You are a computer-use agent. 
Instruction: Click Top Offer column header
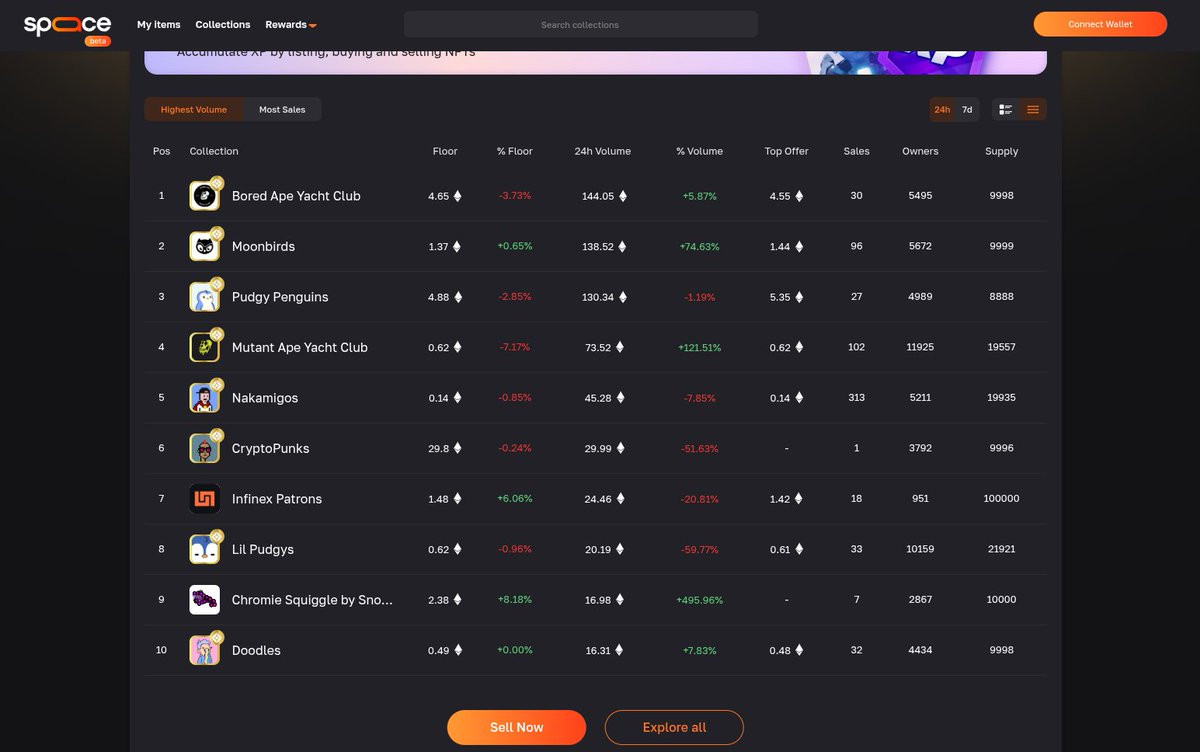click(787, 151)
